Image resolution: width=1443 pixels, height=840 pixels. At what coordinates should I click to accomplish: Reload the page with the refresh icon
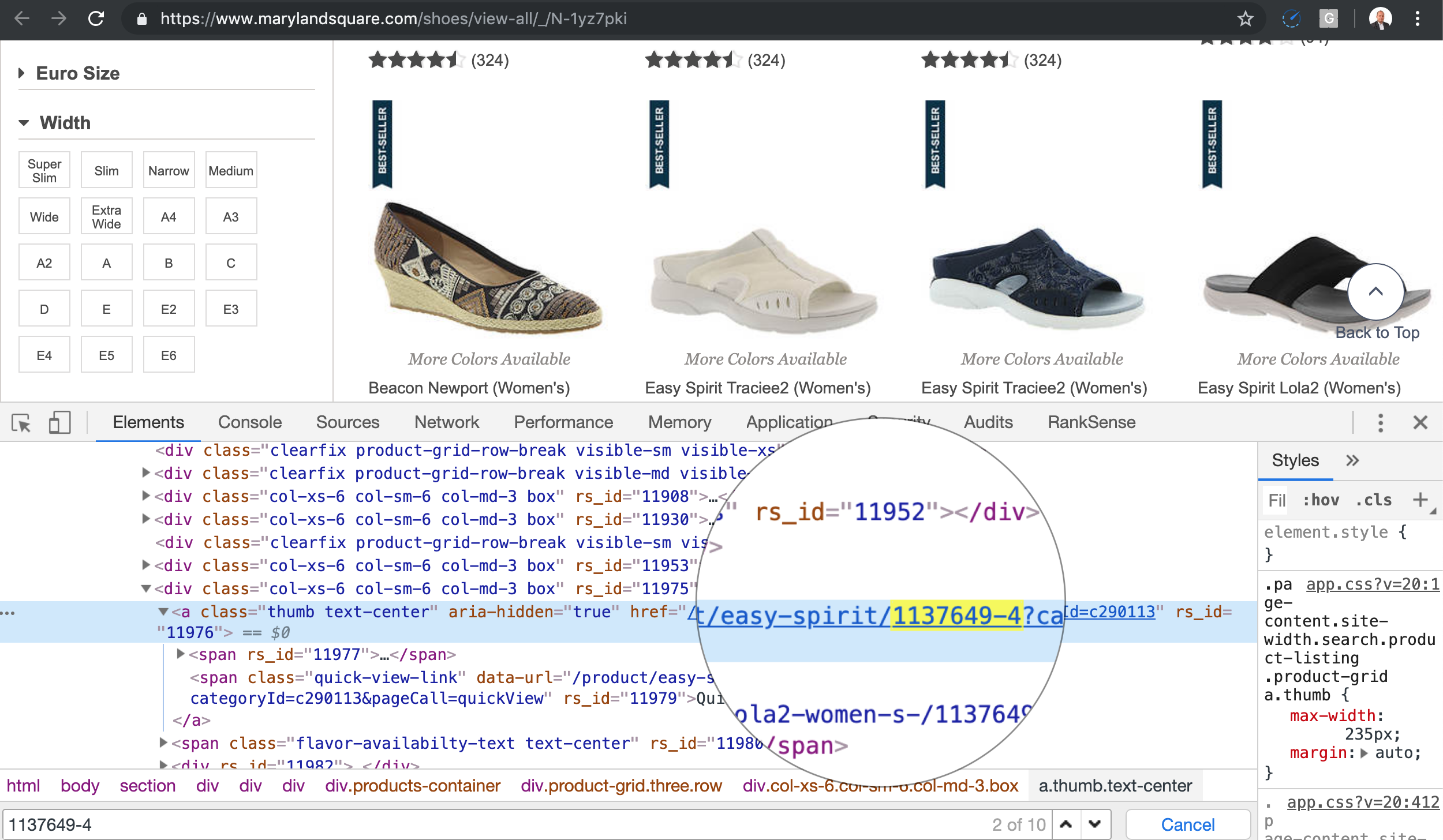click(x=96, y=18)
